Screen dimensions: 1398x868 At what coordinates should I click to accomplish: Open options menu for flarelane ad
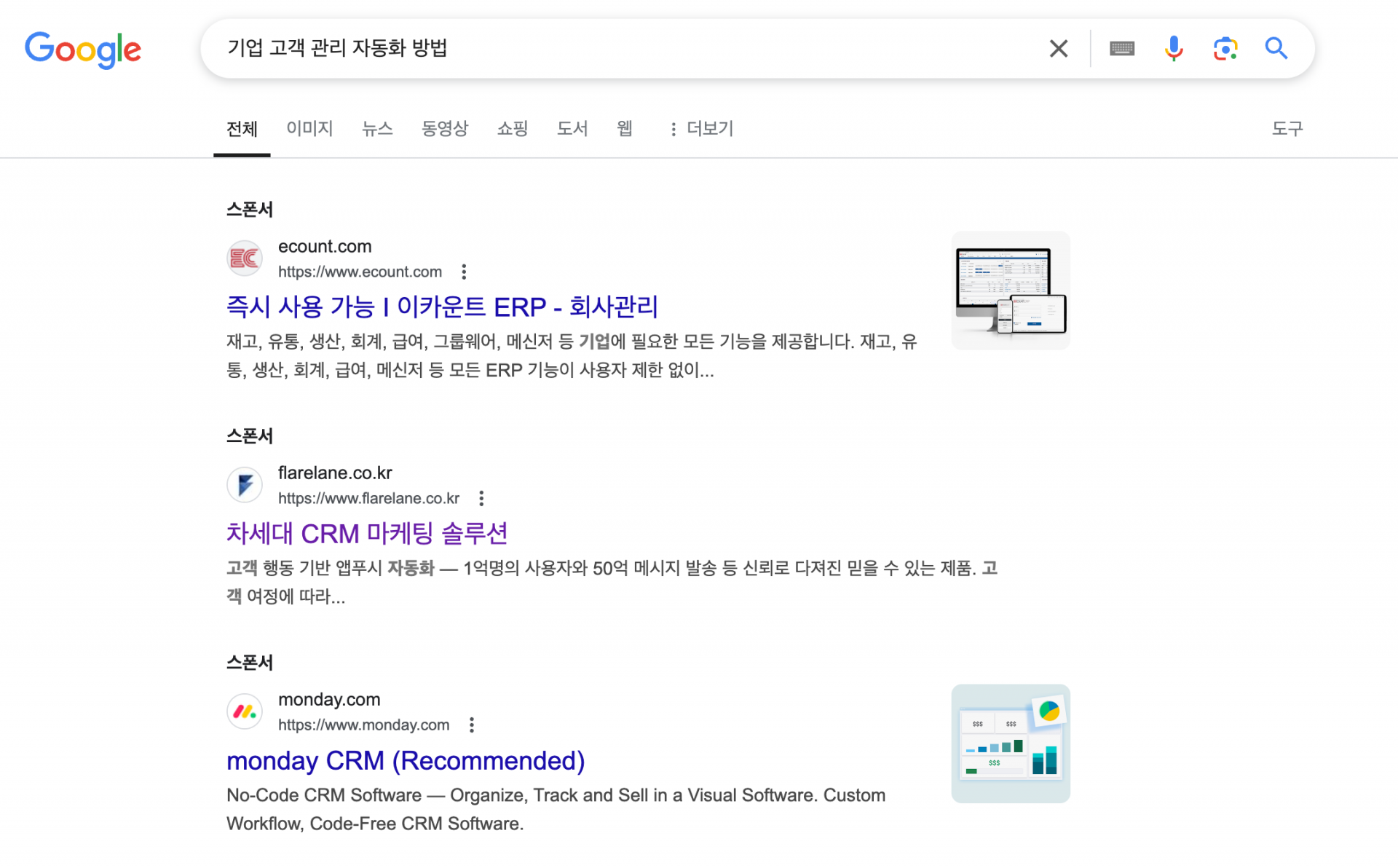coord(481,498)
